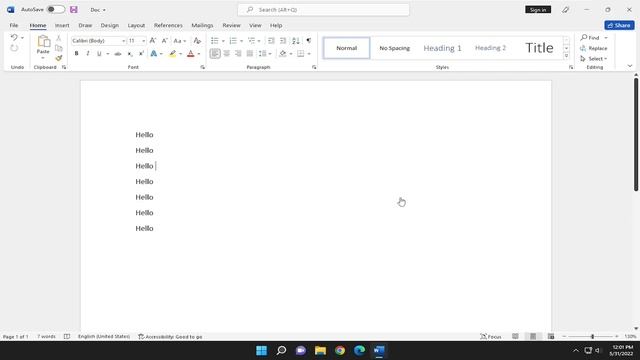Open Change Case dropdown

pyautogui.click(x=180, y=41)
